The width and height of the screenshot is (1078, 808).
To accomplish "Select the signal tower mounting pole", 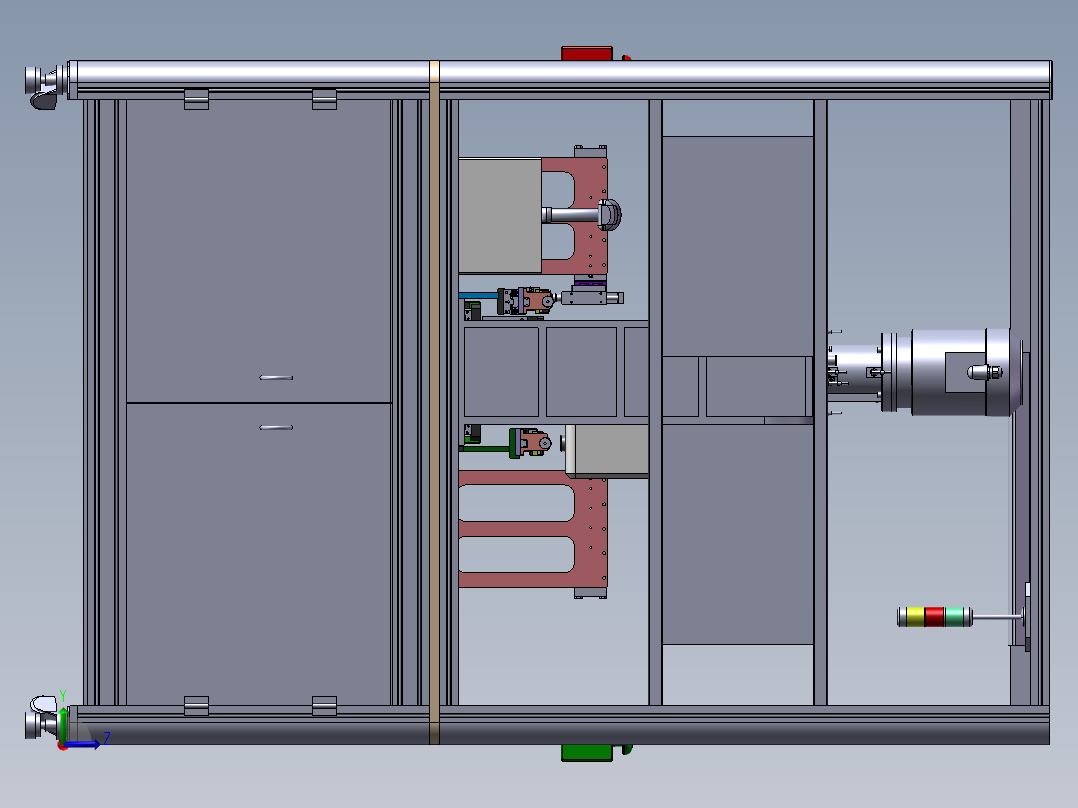I will point(997,618).
